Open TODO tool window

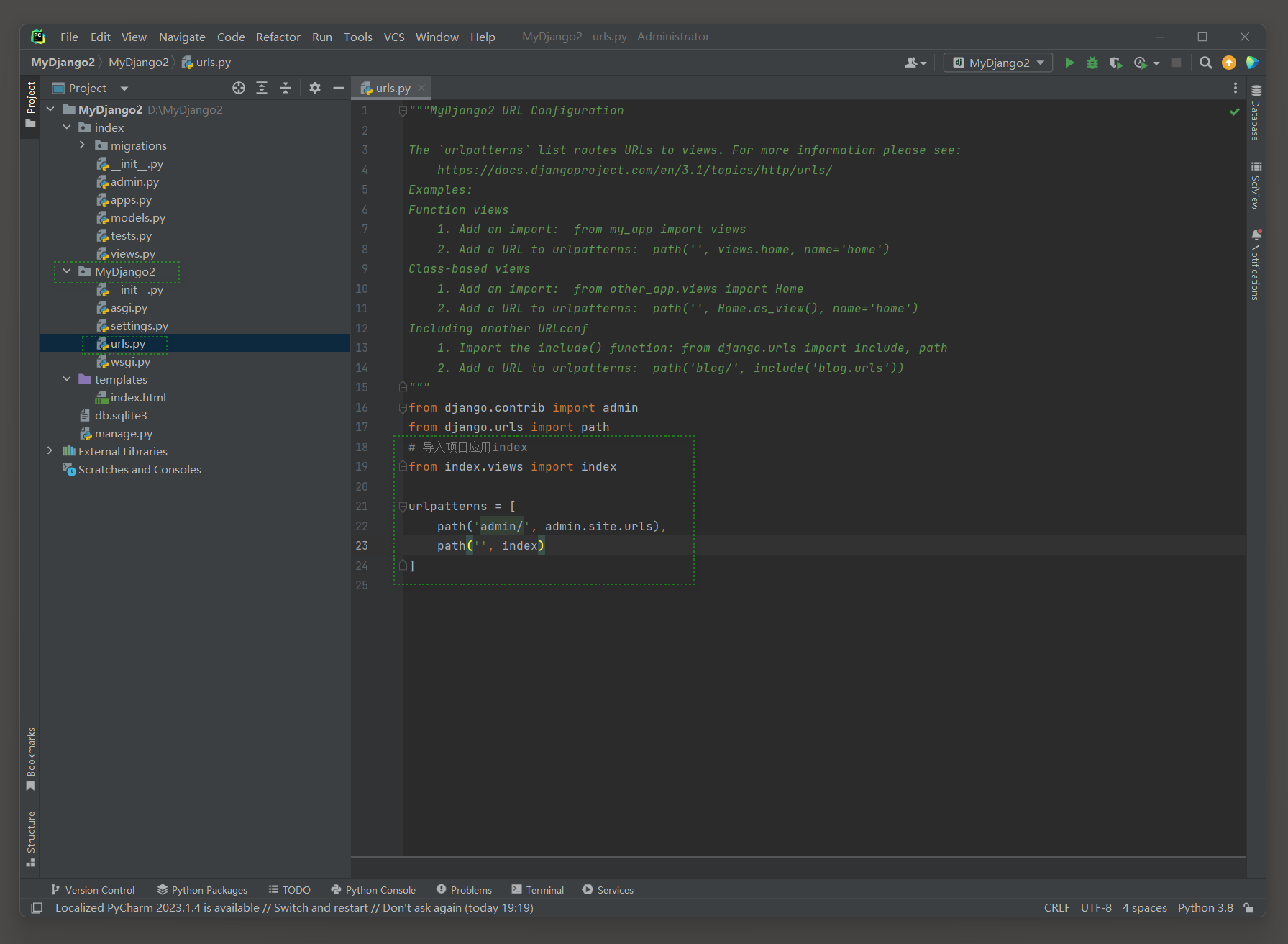click(x=289, y=890)
